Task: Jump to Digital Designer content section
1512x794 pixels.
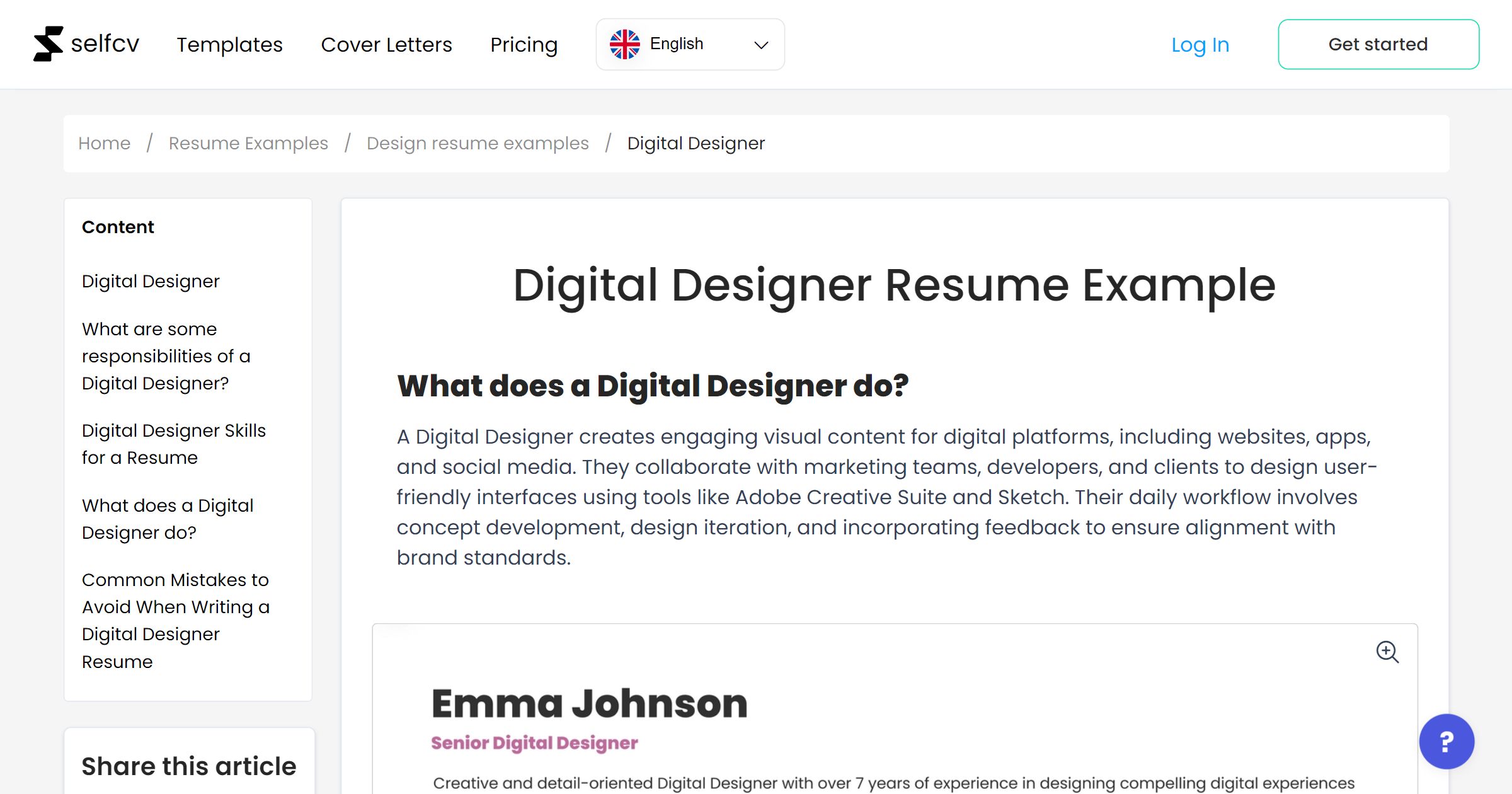Action: click(x=151, y=281)
